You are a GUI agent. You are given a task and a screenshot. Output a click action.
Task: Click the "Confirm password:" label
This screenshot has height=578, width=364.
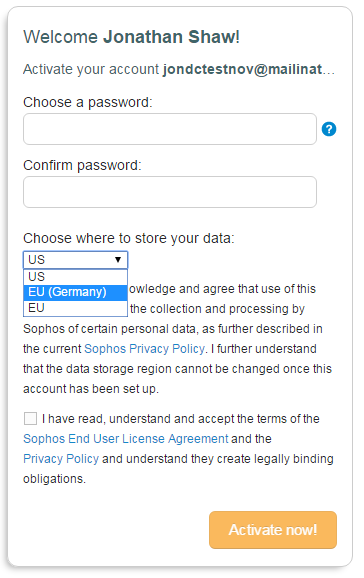[x=82, y=165]
